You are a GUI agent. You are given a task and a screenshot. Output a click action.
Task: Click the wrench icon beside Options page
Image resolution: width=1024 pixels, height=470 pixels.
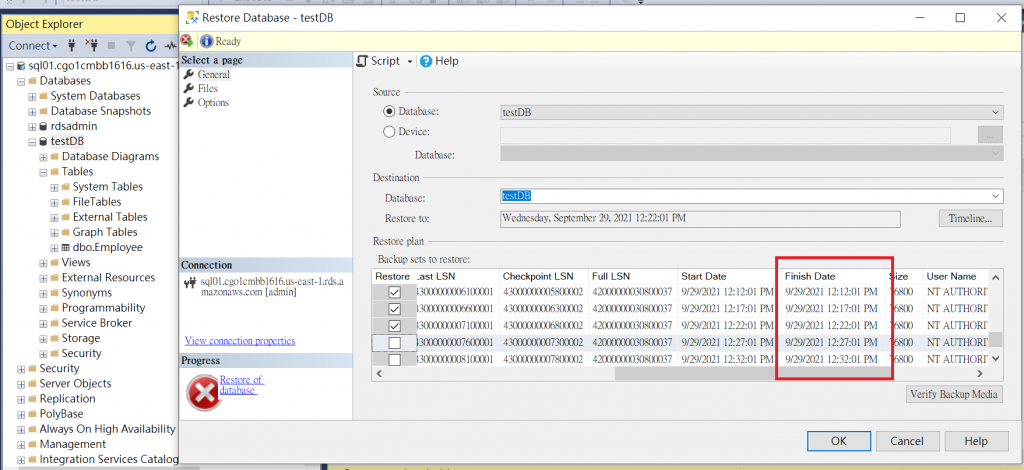click(189, 102)
